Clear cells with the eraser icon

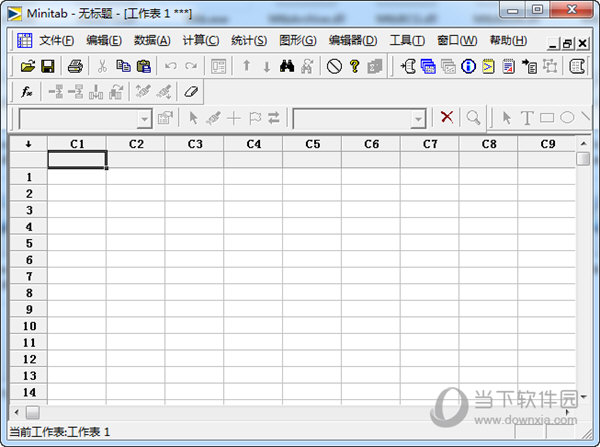click(x=191, y=92)
